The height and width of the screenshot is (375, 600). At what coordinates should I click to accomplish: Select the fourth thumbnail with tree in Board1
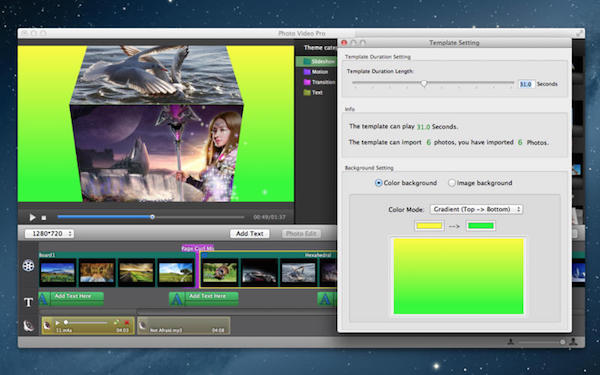coord(176,272)
